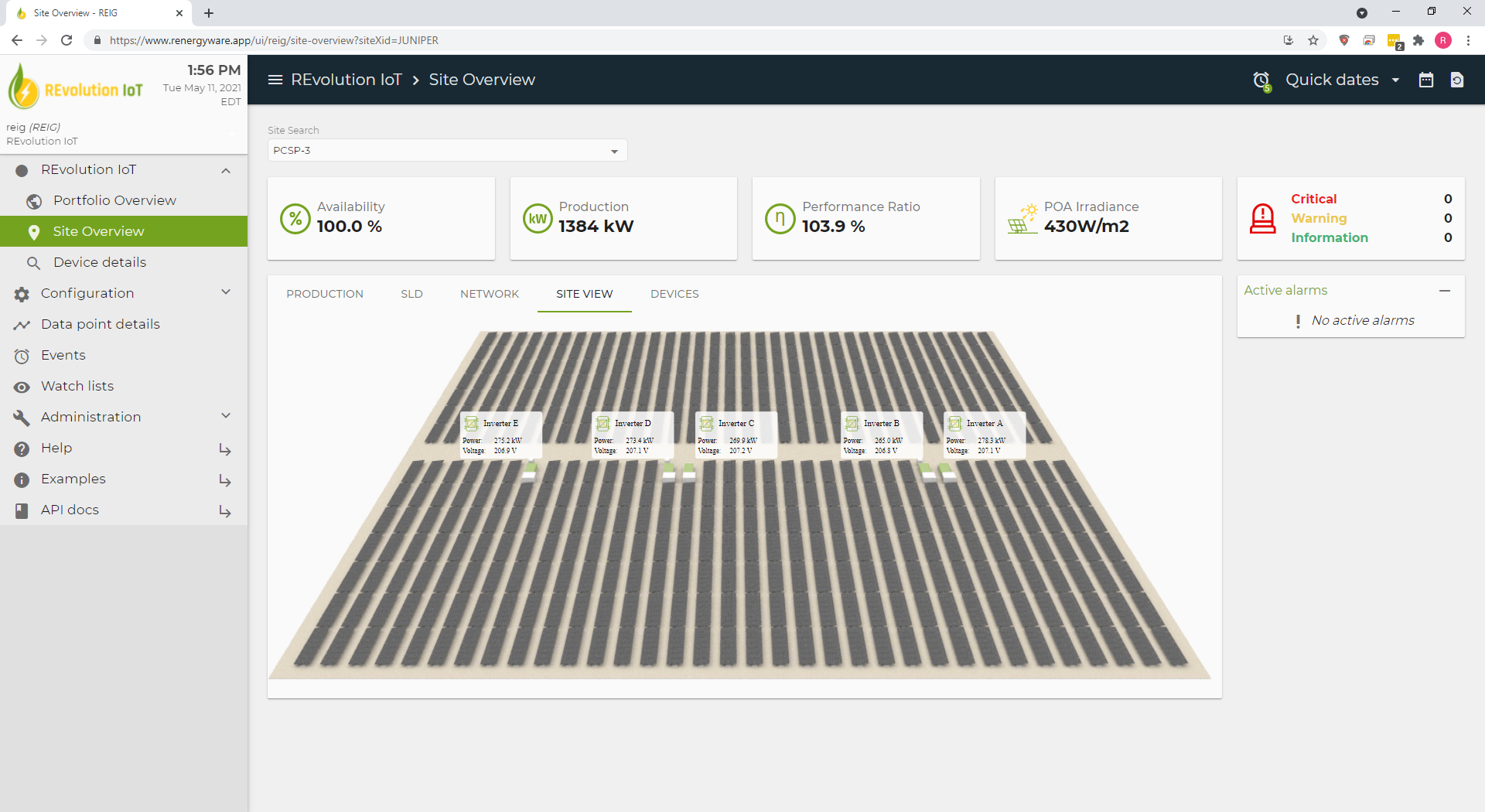Click the Watch lists eye icon
The height and width of the screenshot is (812, 1485).
[22, 387]
